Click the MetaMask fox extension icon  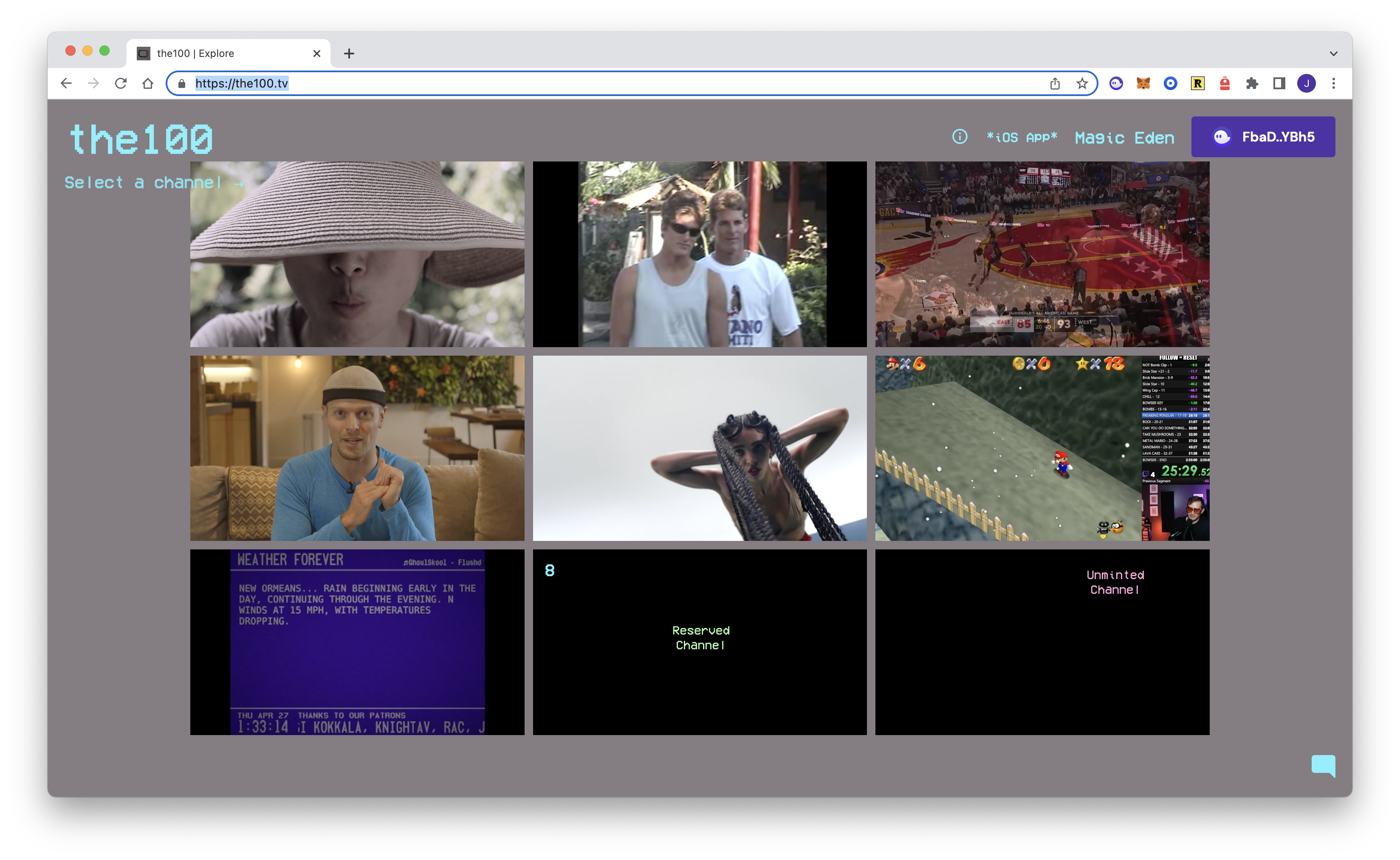pyautogui.click(x=1143, y=84)
